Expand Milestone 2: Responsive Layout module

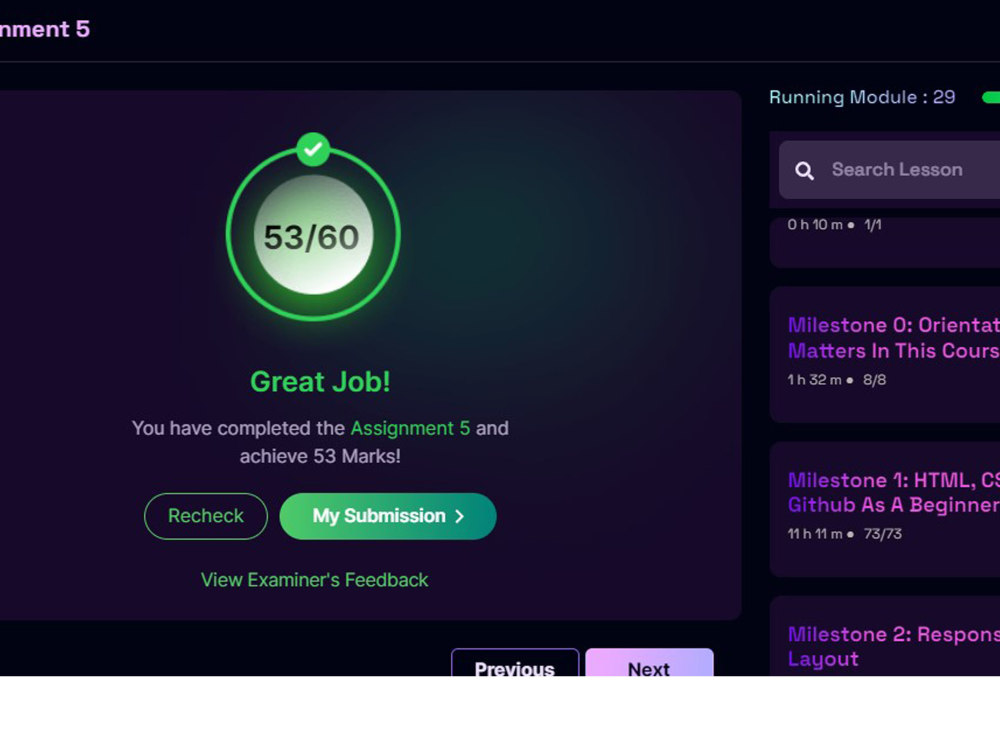tap(885, 638)
